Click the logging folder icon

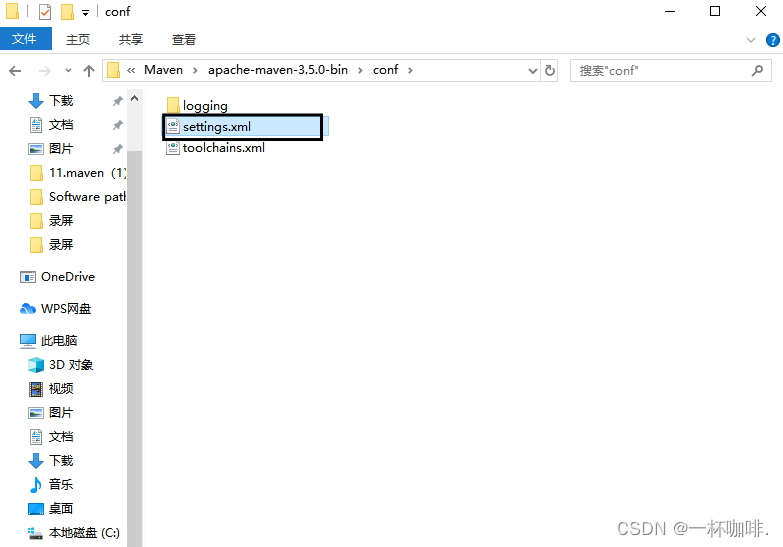pos(173,105)
